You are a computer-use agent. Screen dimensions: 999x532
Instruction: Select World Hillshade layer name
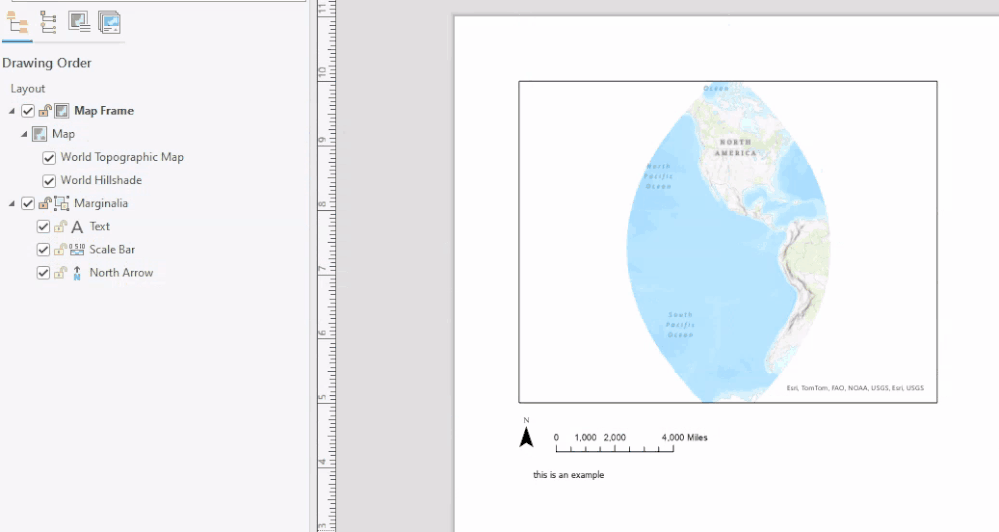(x=101, y=180)
